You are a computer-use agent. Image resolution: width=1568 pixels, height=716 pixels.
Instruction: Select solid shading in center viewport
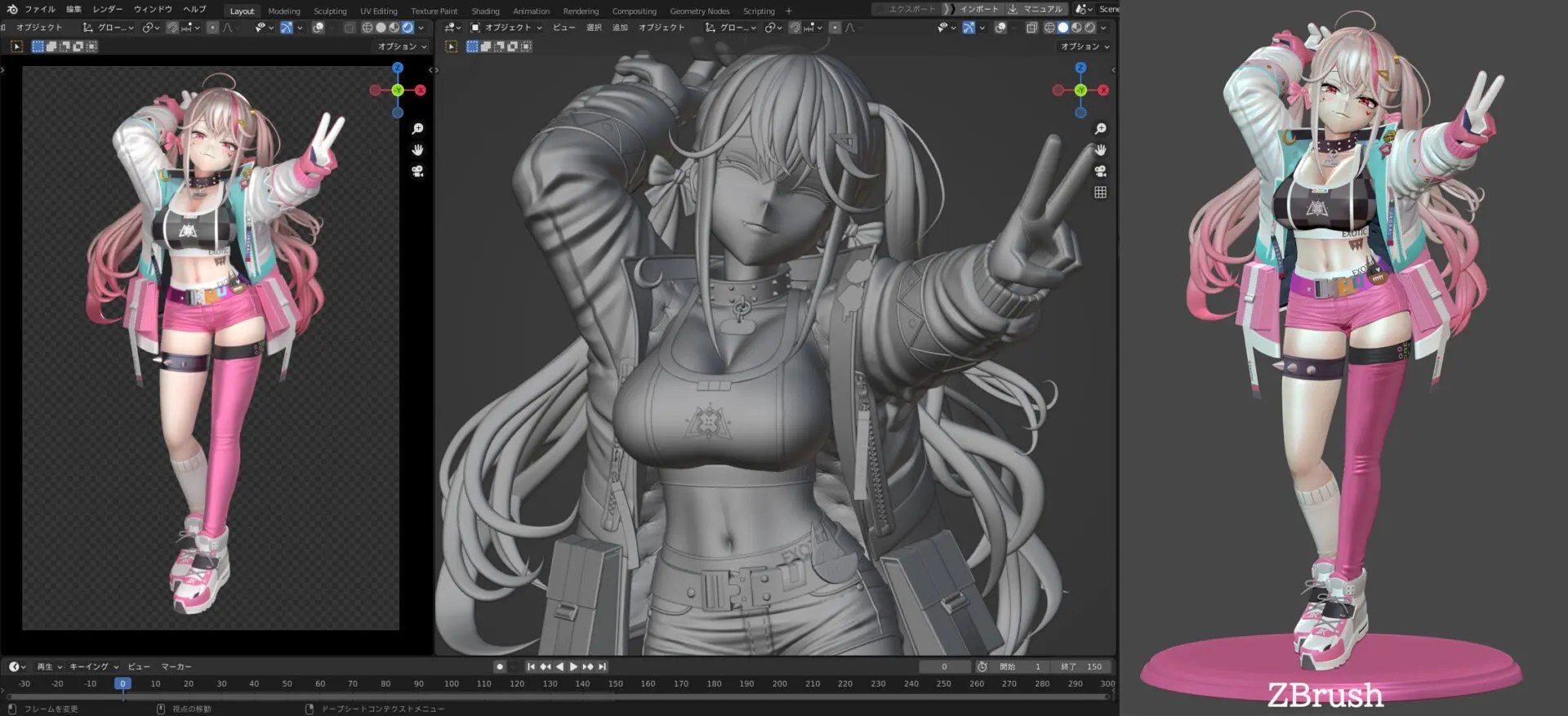click(1063, 28)
